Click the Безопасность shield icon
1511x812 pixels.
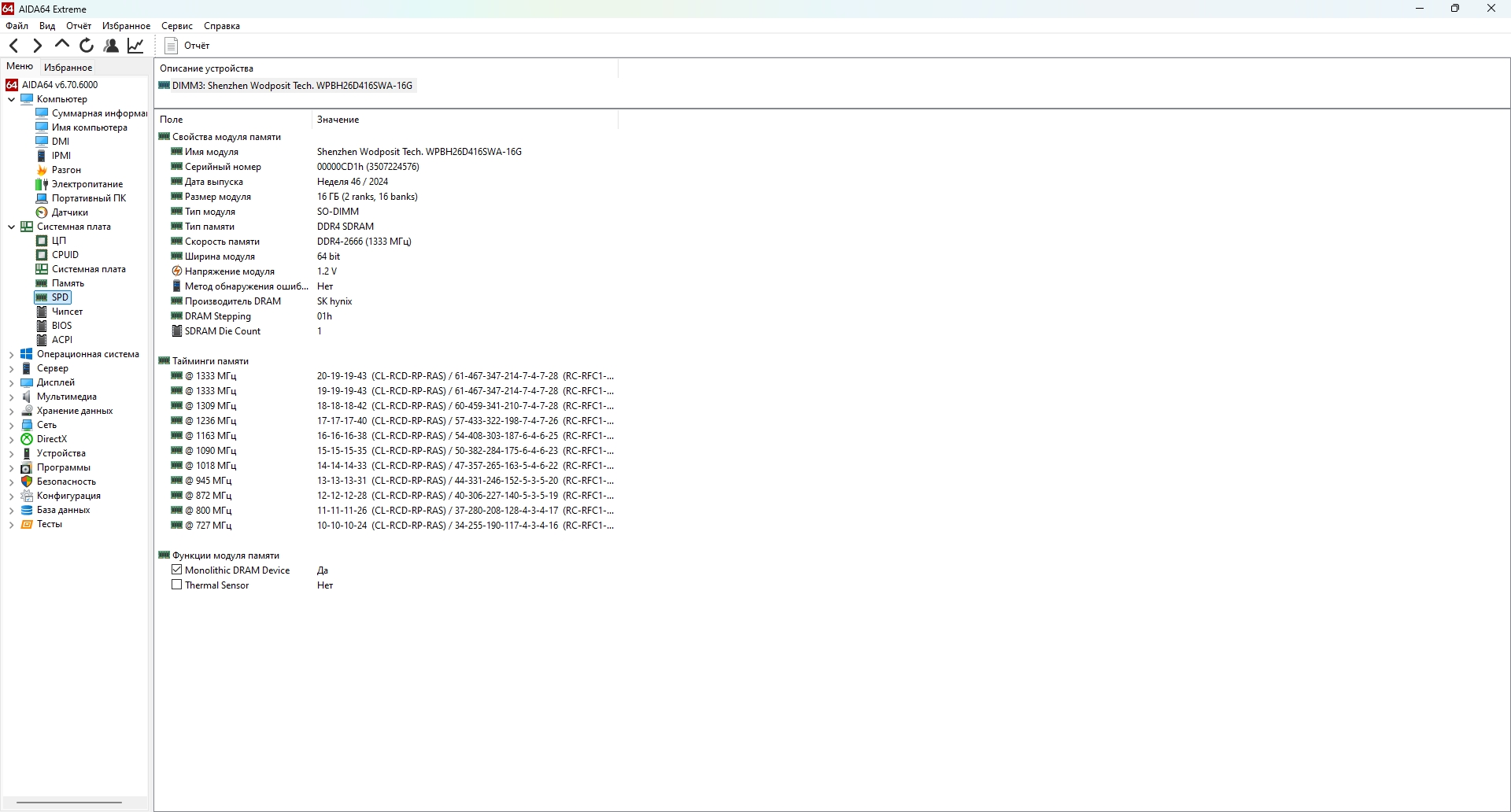click(x=27, y=482)
